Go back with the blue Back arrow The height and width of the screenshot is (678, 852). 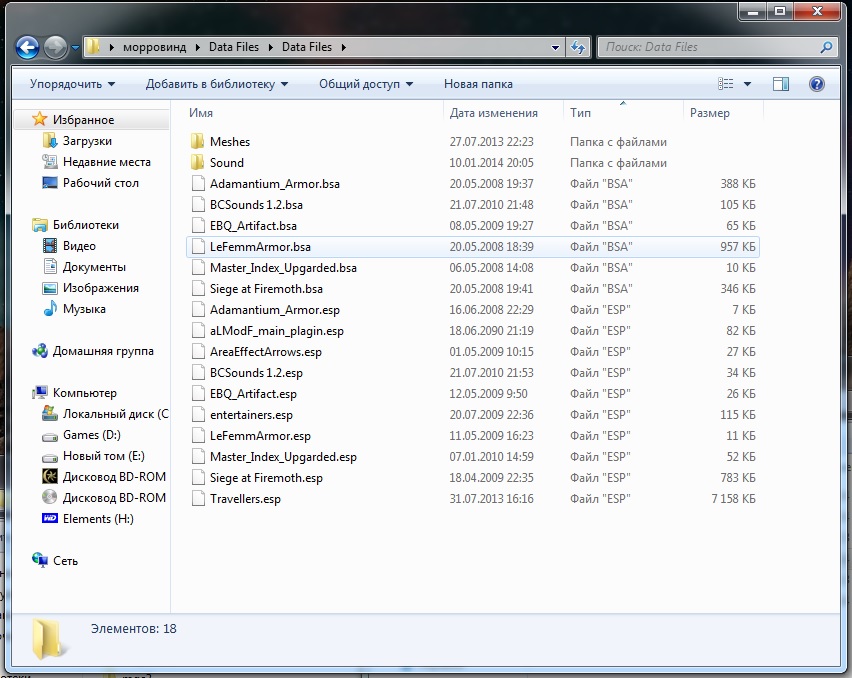coord(27,47)
